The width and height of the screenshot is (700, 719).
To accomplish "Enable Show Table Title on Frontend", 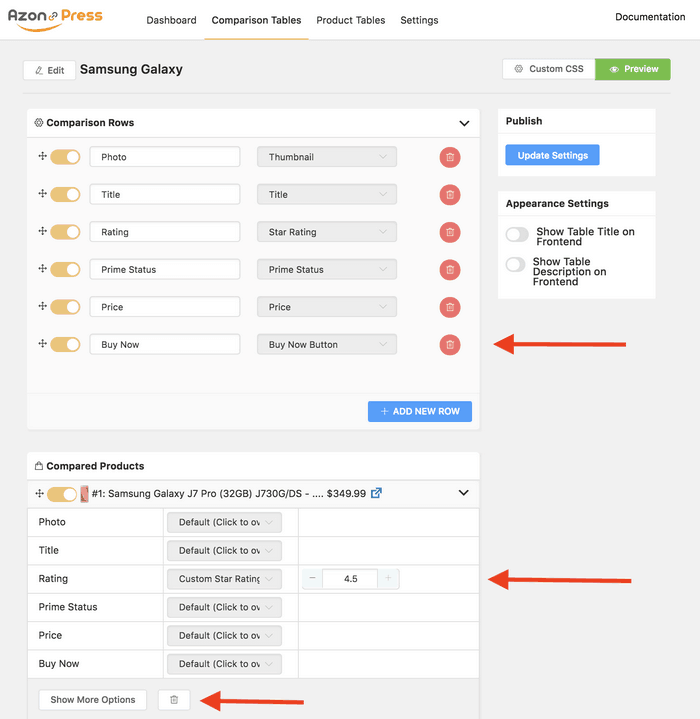I will click(x=517, y=234).
